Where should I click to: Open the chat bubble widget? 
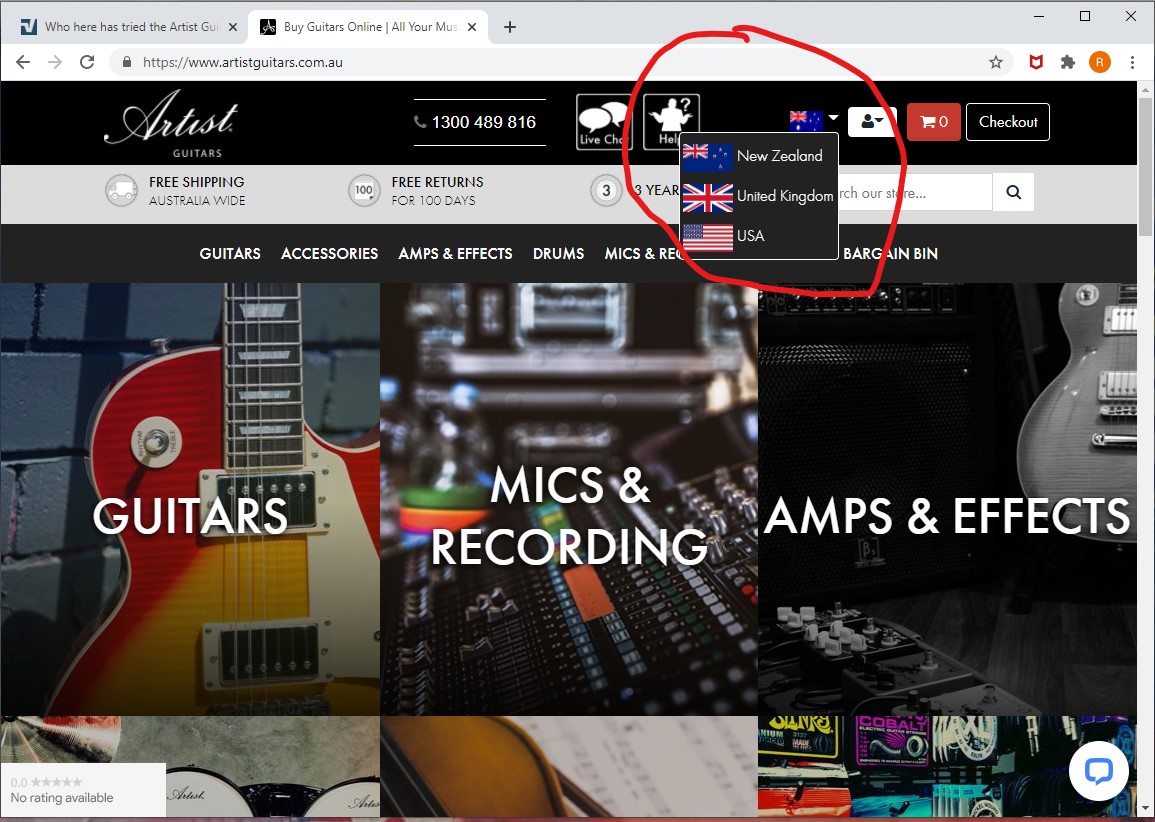(x=1098, y=771)
